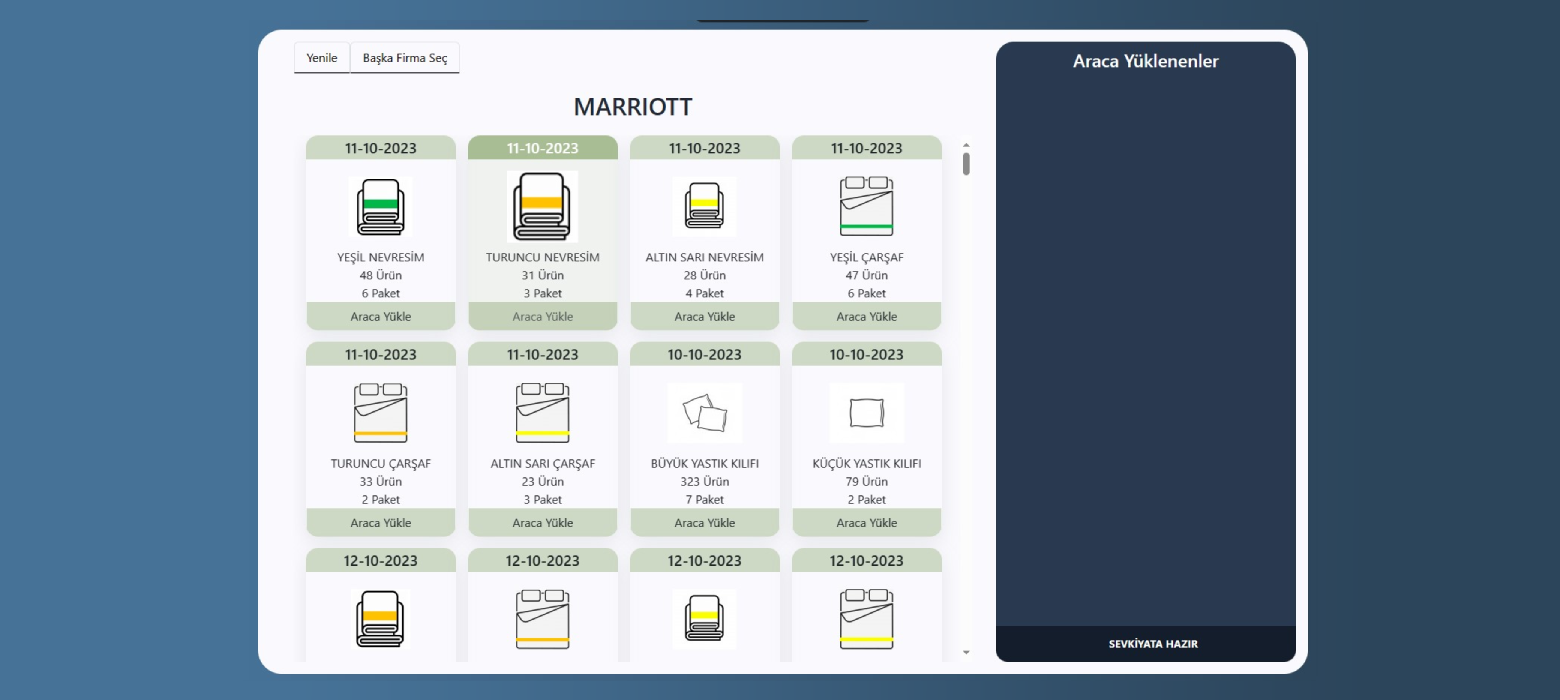Click the 'TURUNCU ÇARŞAF' label
Image resolution: width=1560 pixels, height=700 pixels.
pyautogui.click(x=381, y=463)
